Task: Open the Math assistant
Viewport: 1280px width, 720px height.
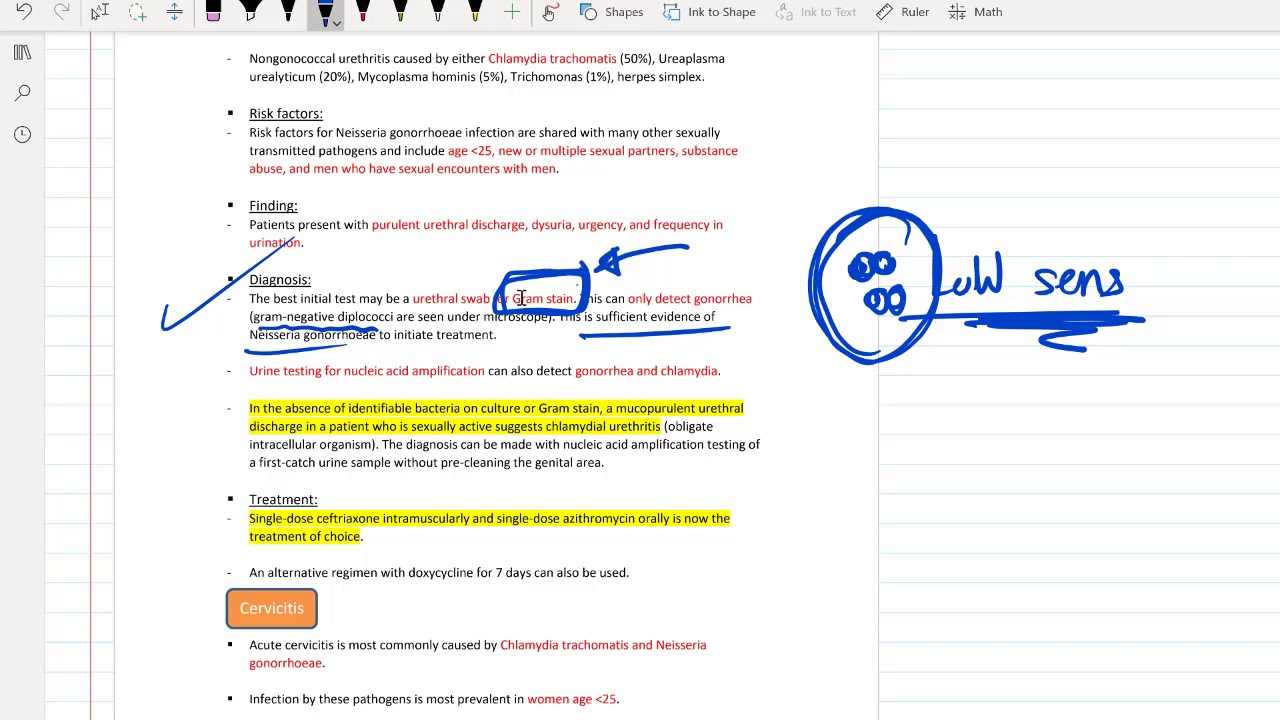Action: tap(975, 12)
